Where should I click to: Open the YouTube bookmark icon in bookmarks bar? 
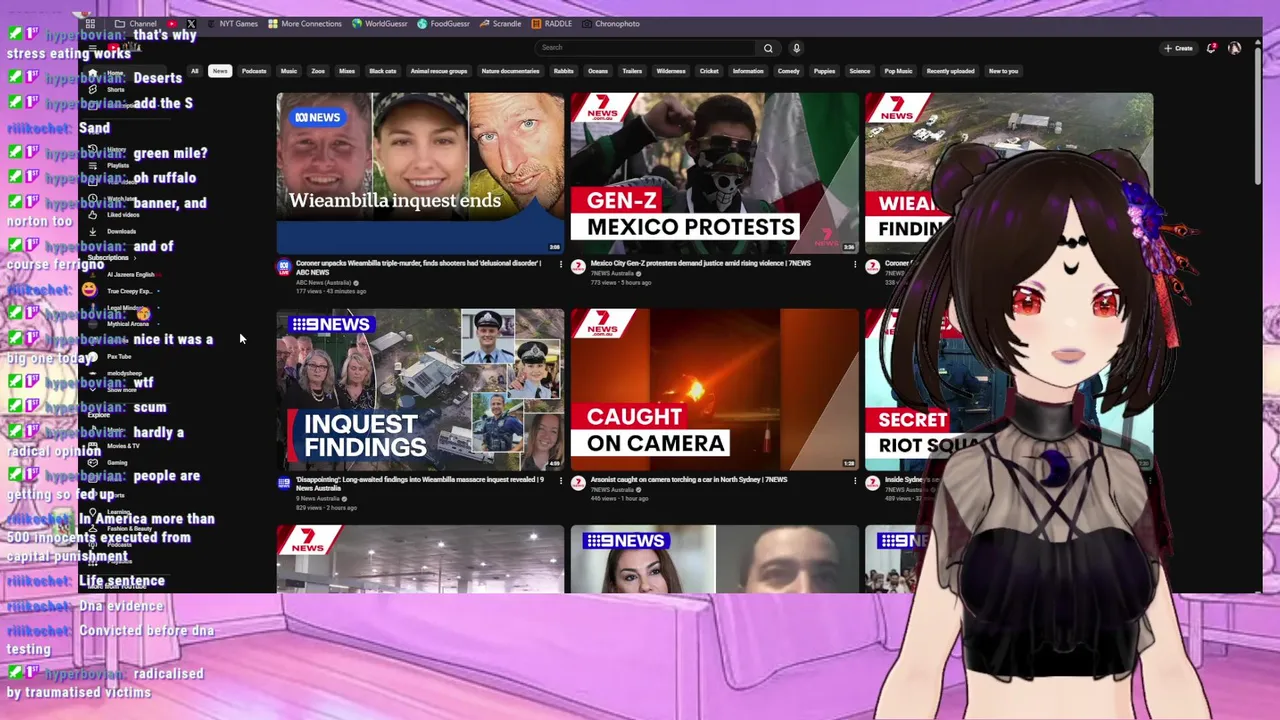click(x=173, y=23)
